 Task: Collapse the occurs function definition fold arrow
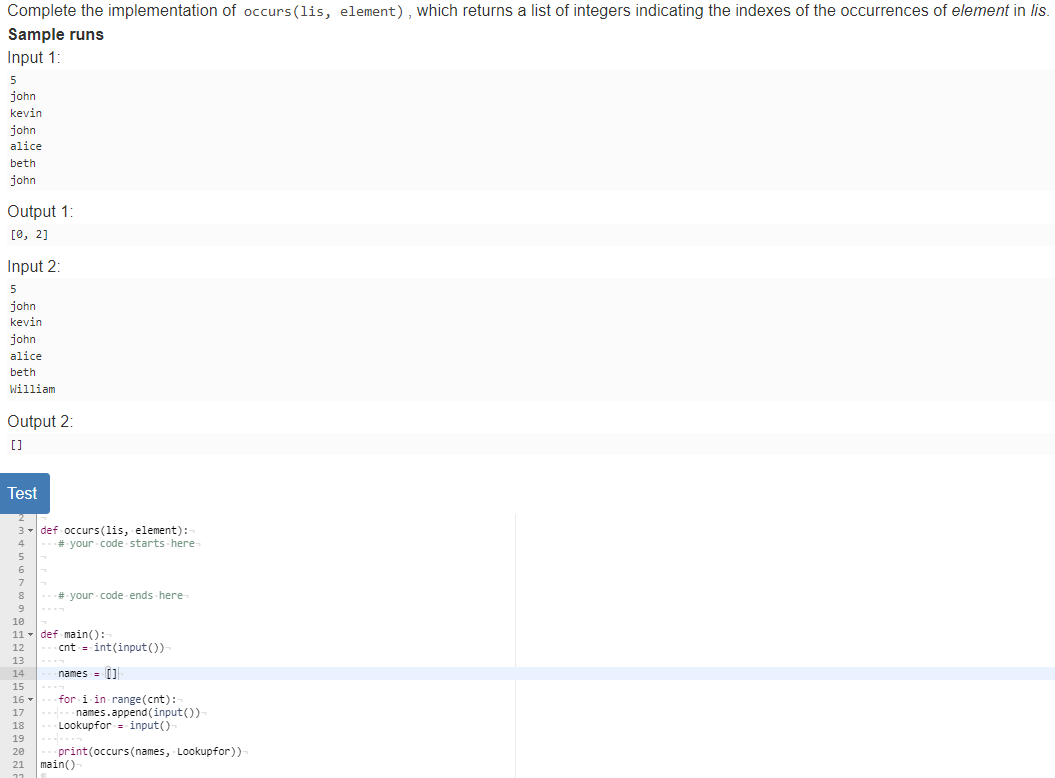point(30,530)
